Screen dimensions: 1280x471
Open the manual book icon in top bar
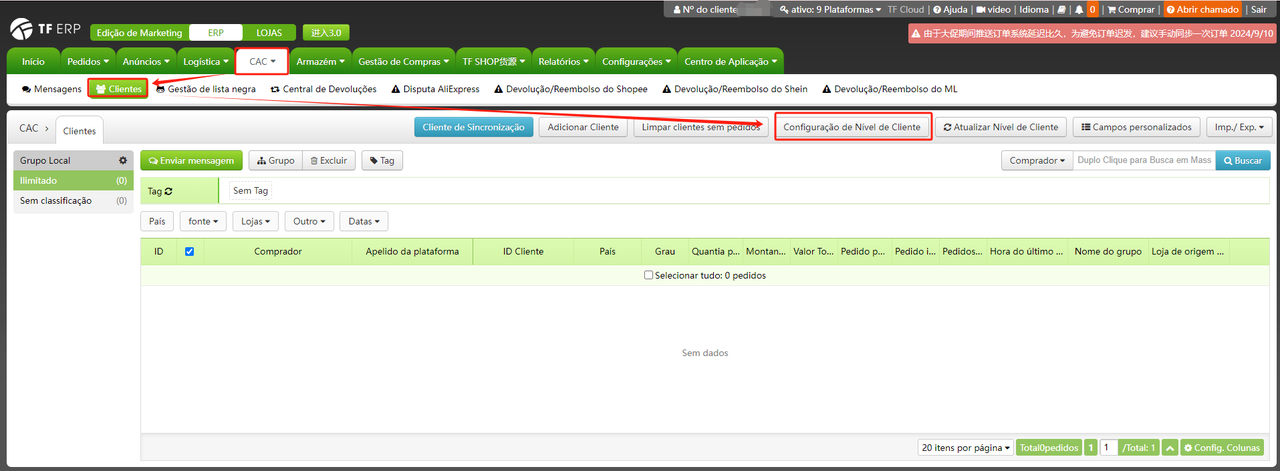coord(1061,9)
